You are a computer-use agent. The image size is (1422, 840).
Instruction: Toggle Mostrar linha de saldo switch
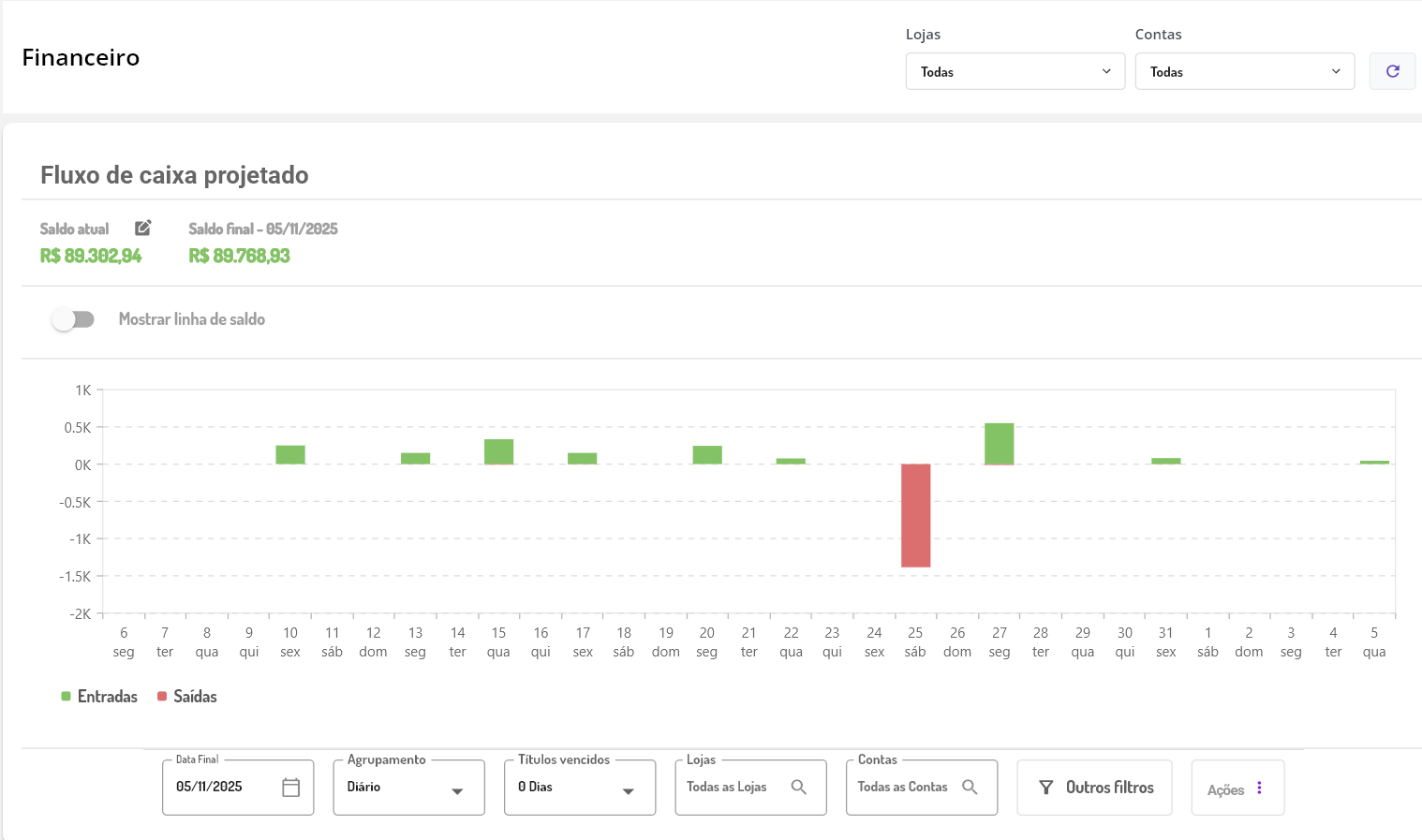click(x=73, y=319)
